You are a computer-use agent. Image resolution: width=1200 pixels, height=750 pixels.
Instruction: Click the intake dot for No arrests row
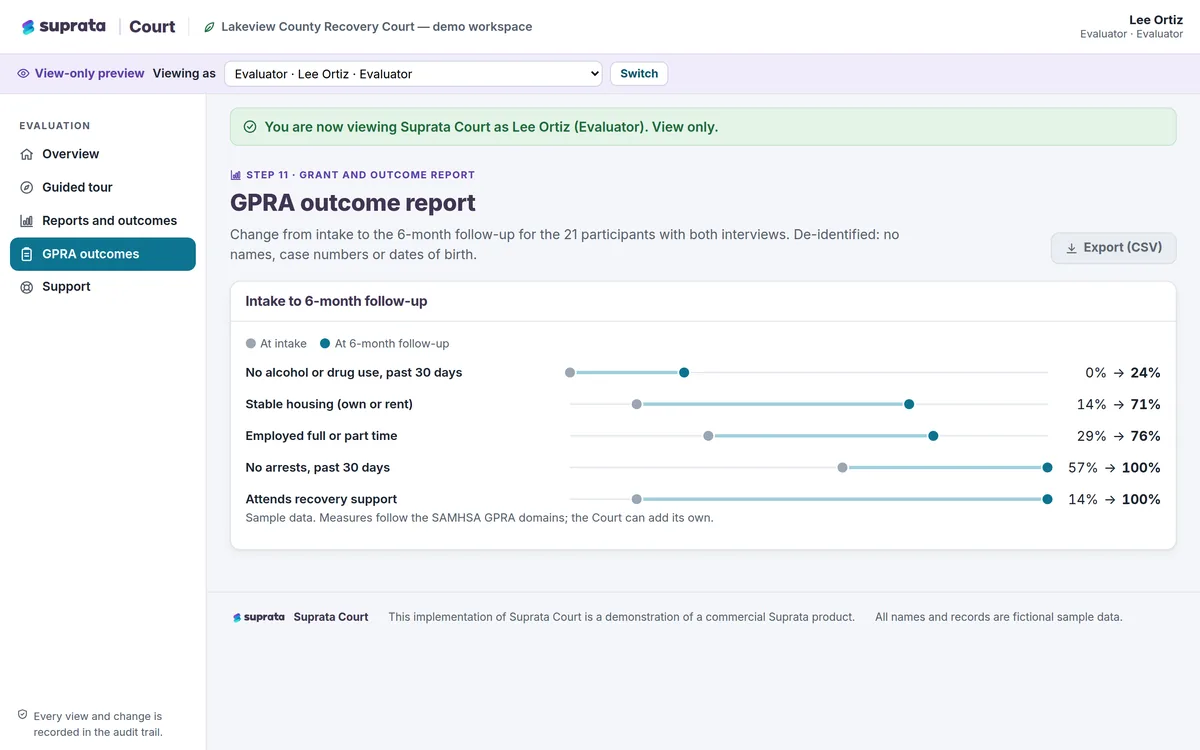pyautogui.click(x=843, y=467)
